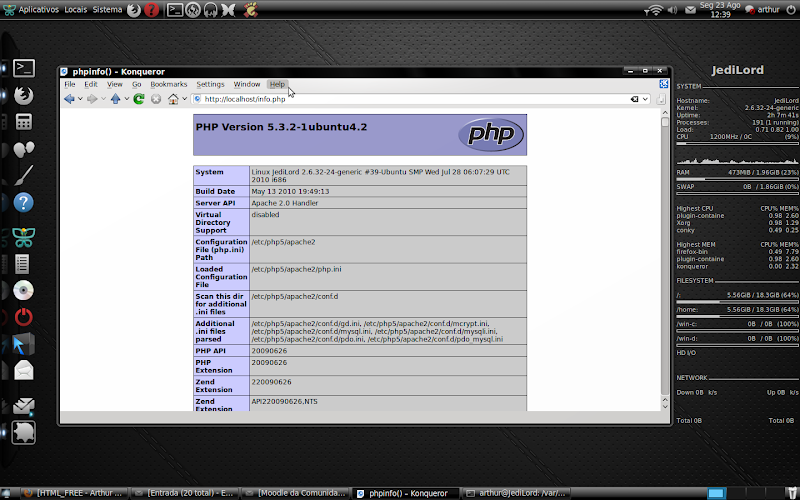
Task: Click the PHP logo on the page
Action: pos(491,134)
